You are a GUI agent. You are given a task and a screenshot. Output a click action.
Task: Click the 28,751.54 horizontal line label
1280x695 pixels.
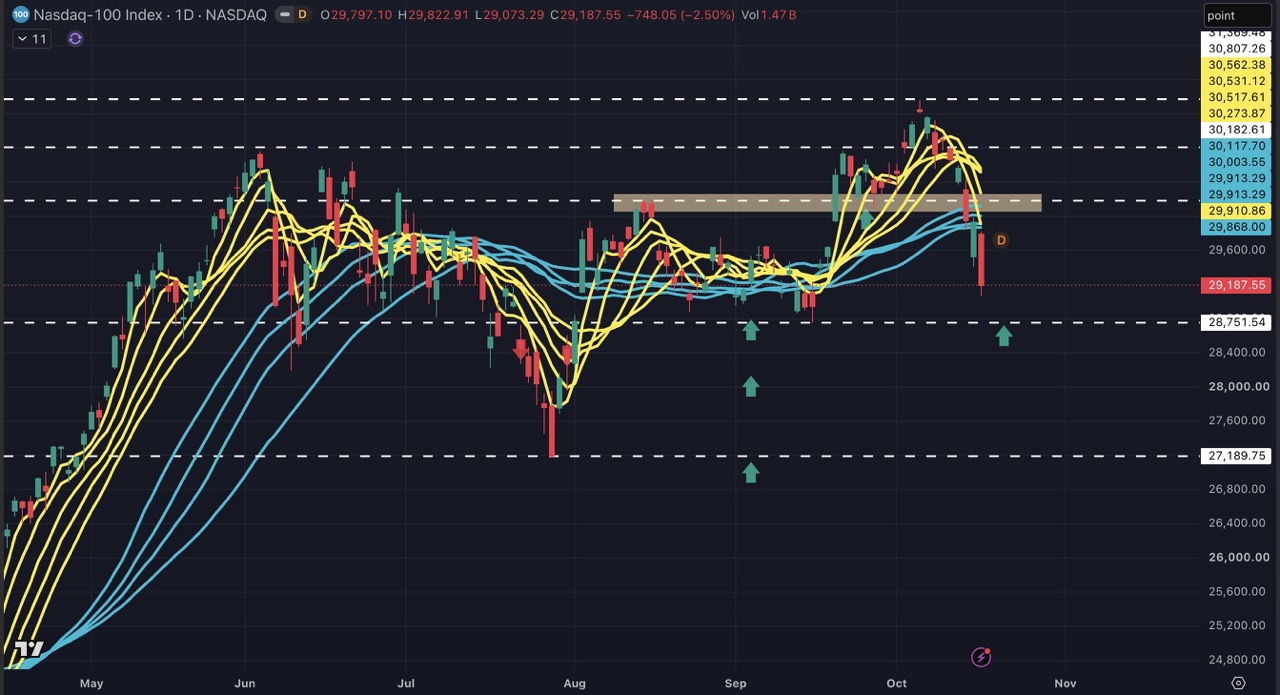coord(1237,322)
